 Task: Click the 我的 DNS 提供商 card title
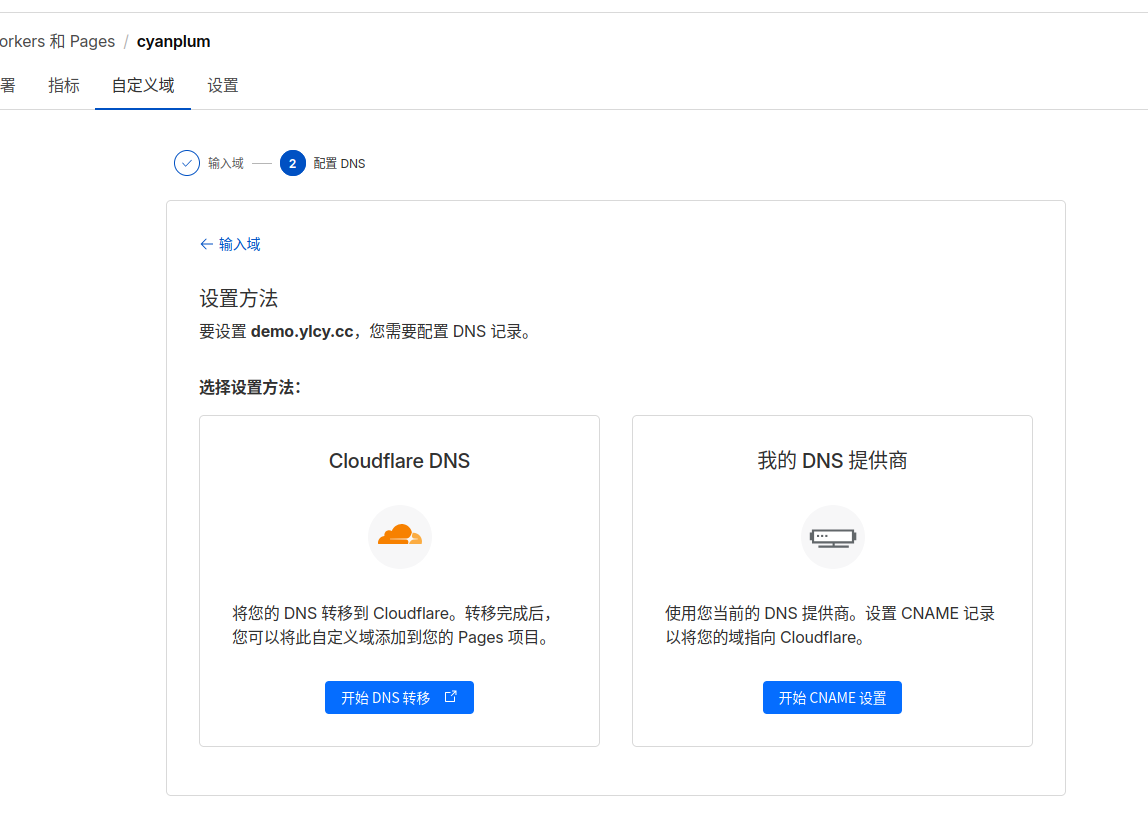coord(832,461)
